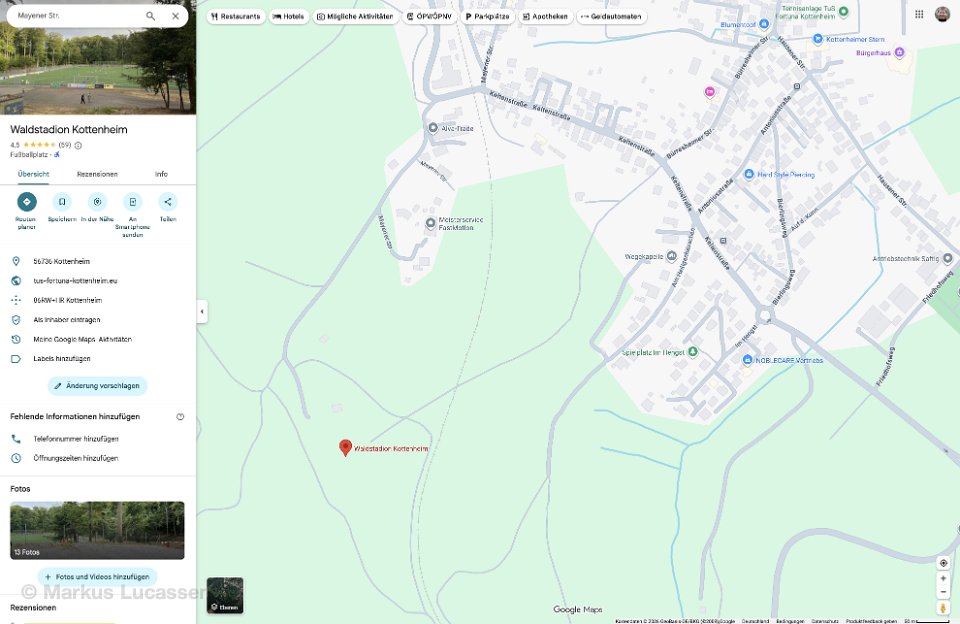Click the magnifier search icon

click(151, 16)
